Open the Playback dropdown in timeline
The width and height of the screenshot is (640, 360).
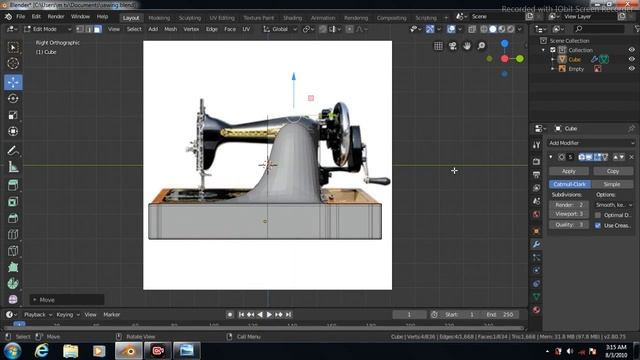pos(38,315)
